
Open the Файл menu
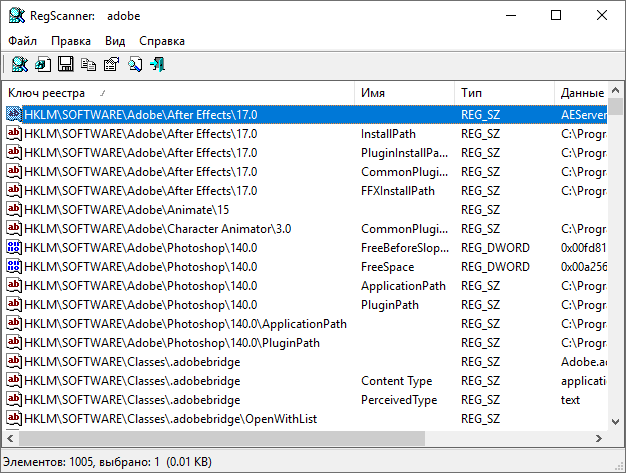pos(22,41)
